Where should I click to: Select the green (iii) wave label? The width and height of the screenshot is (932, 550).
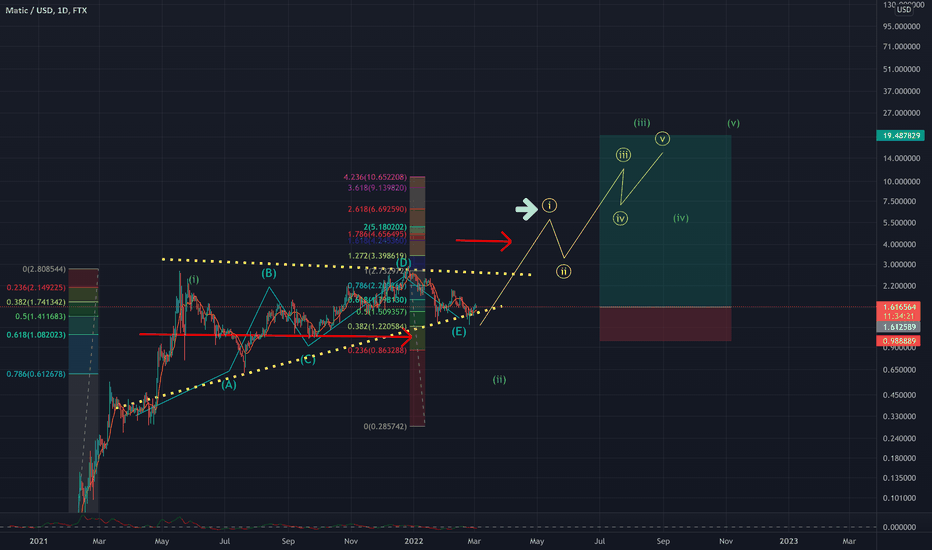pyautogui.click(x=641, y=122)
